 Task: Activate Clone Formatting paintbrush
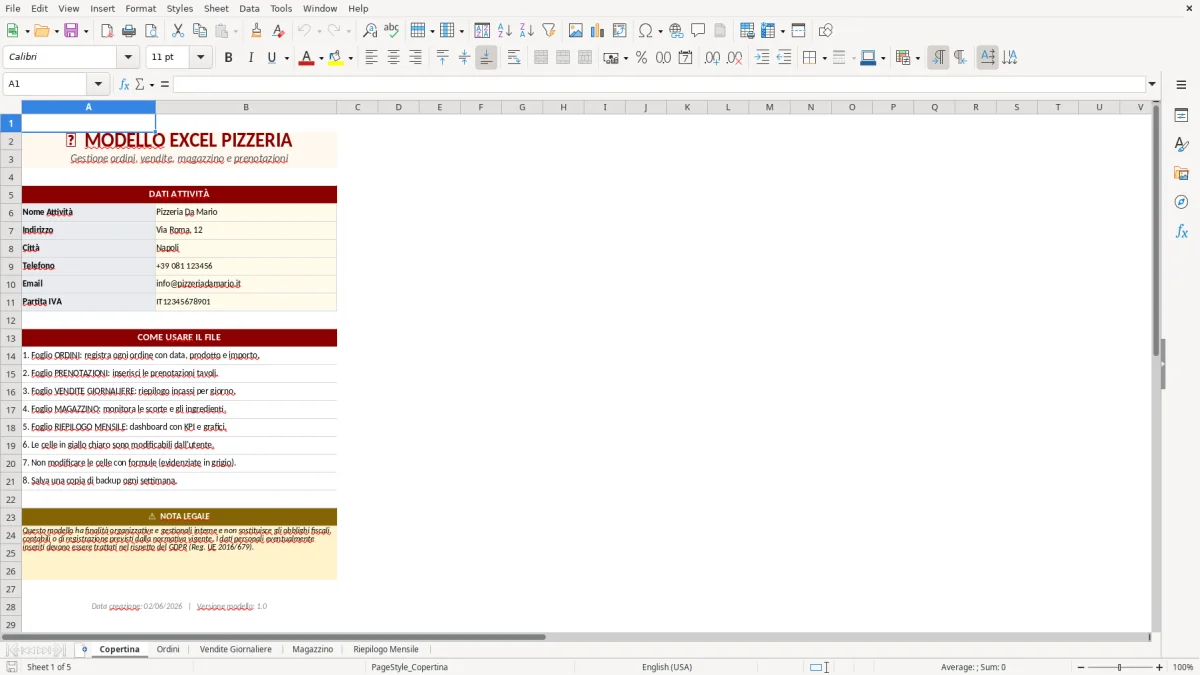coord(256,31)
